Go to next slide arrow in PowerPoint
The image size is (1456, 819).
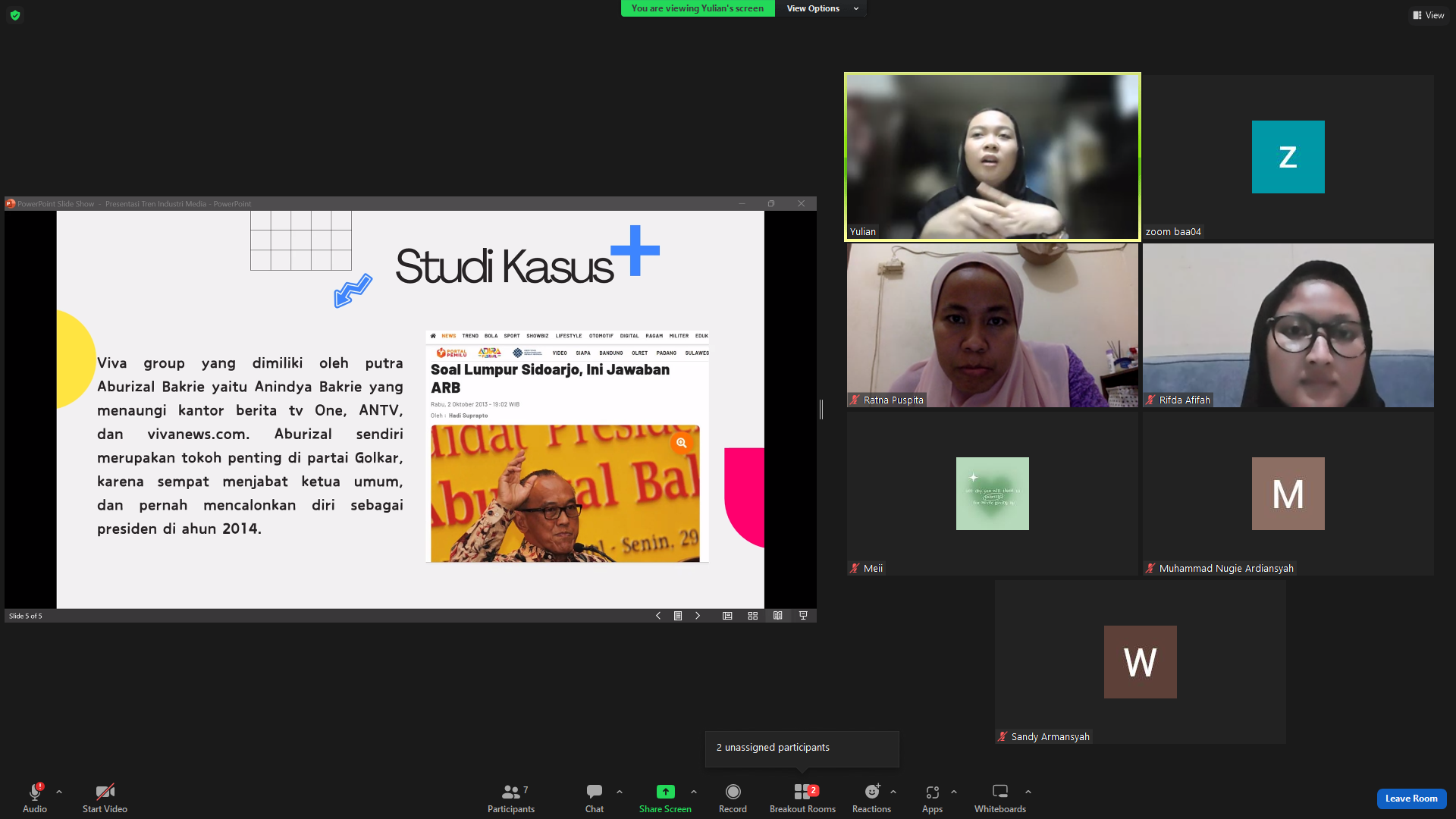698,616
